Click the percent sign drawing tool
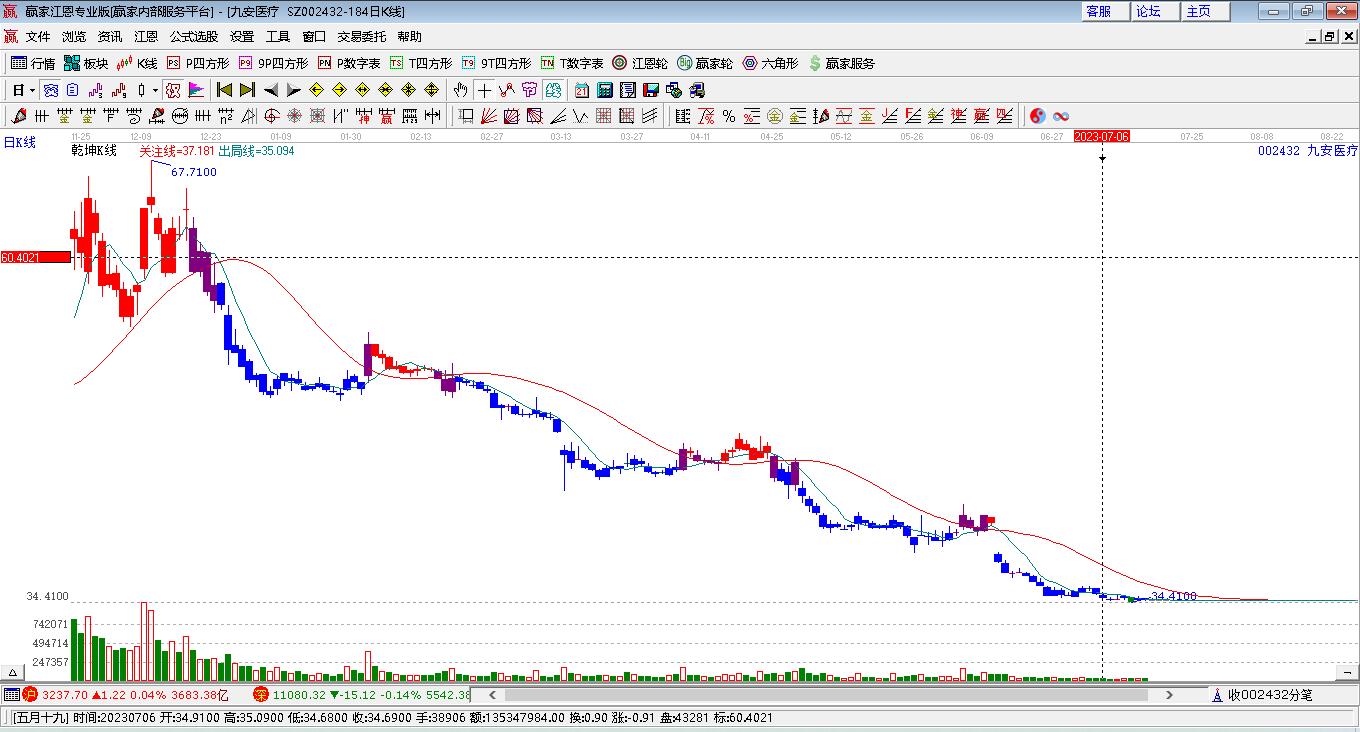Image resolution: width=1360 pixels, height=732 pixels. coord(729,116)
